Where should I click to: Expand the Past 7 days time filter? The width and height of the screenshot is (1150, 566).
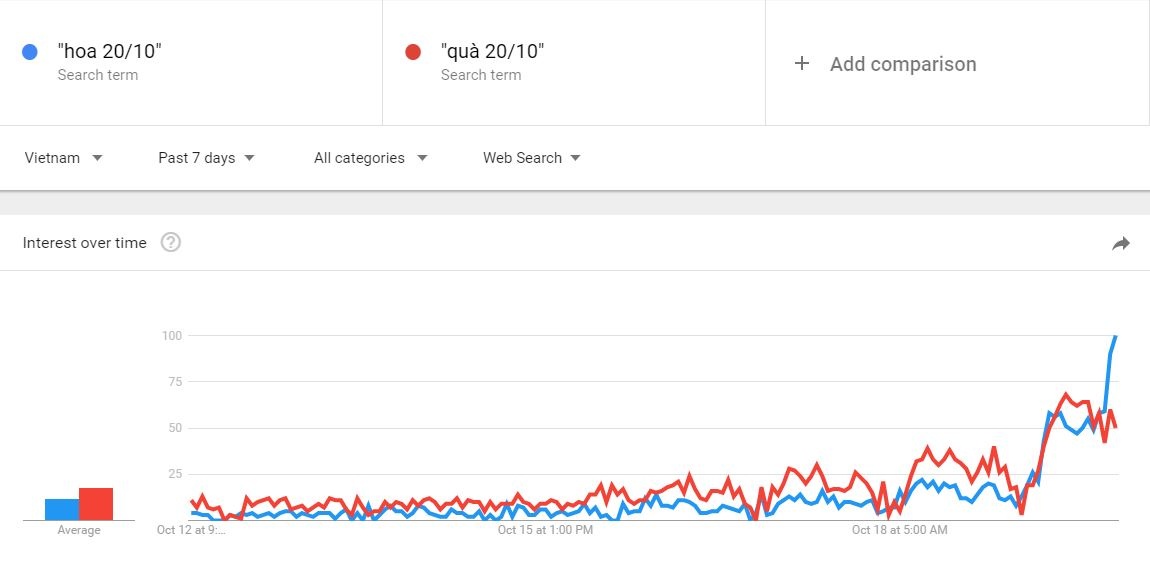(206, 158)
